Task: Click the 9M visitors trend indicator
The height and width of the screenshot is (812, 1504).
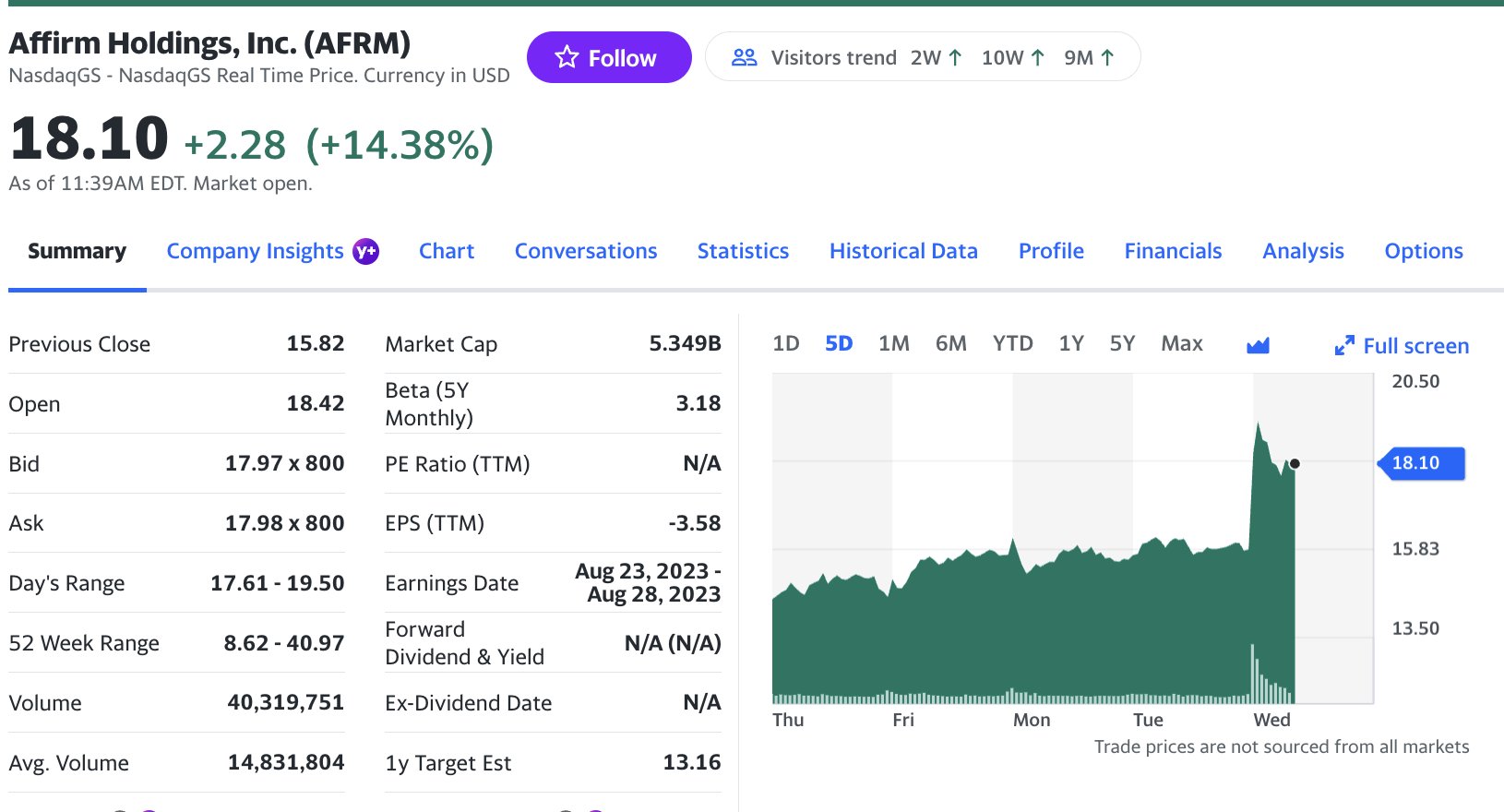Action: point(1090,57)
